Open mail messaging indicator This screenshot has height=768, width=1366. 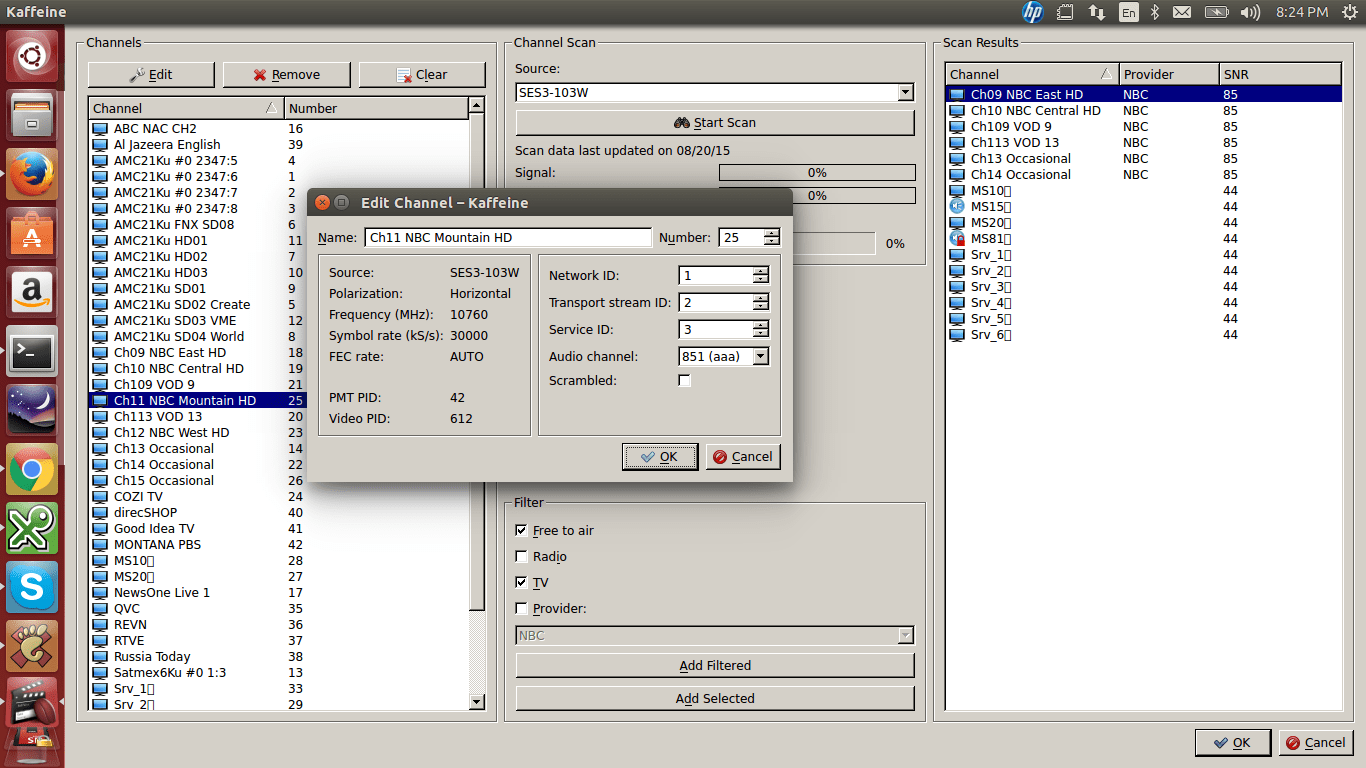coord(1182,12)
